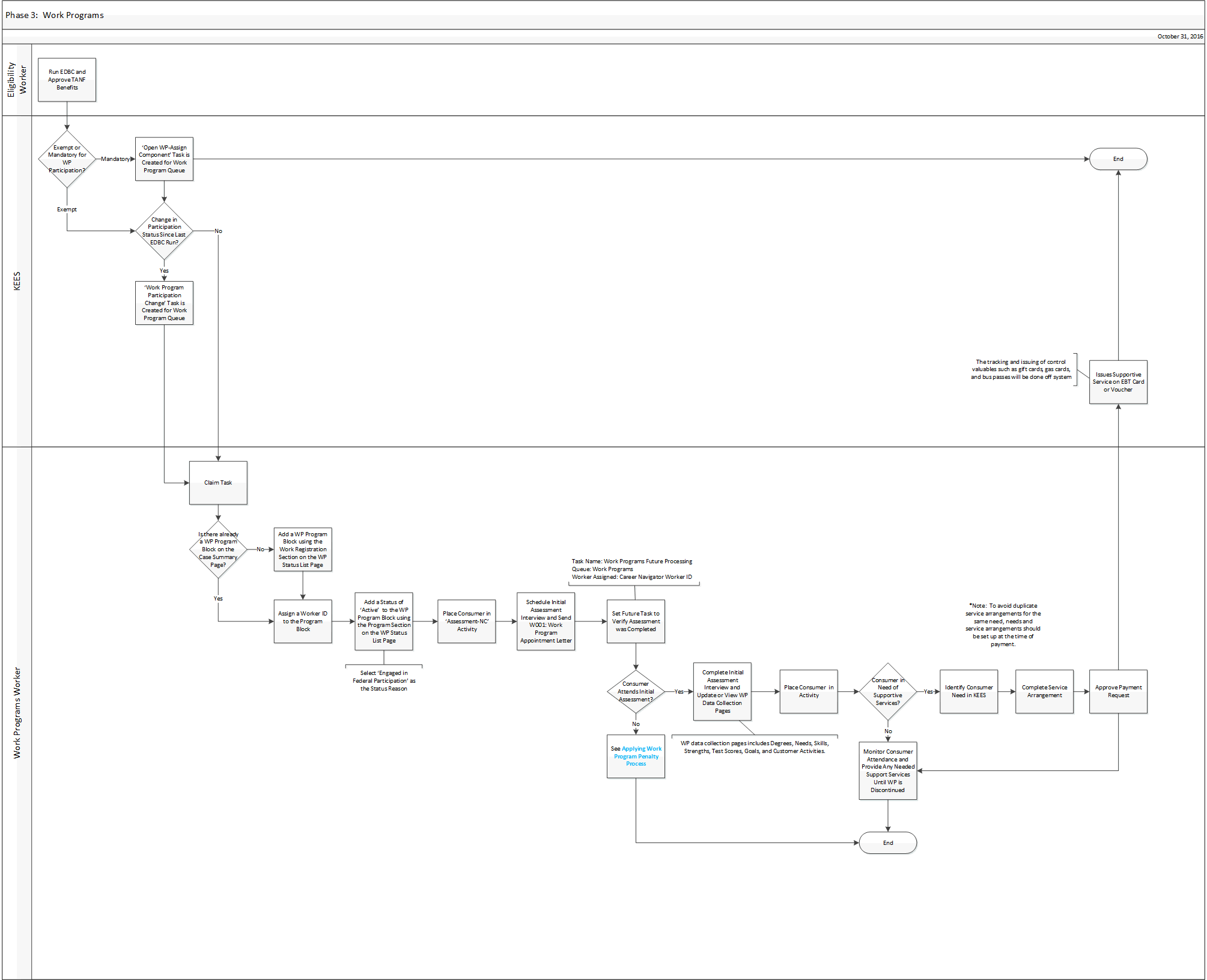Click the 'Work Programs Worker' lane header
Viewport: 1207px width, 980px height.
click(x=17, y=713)
